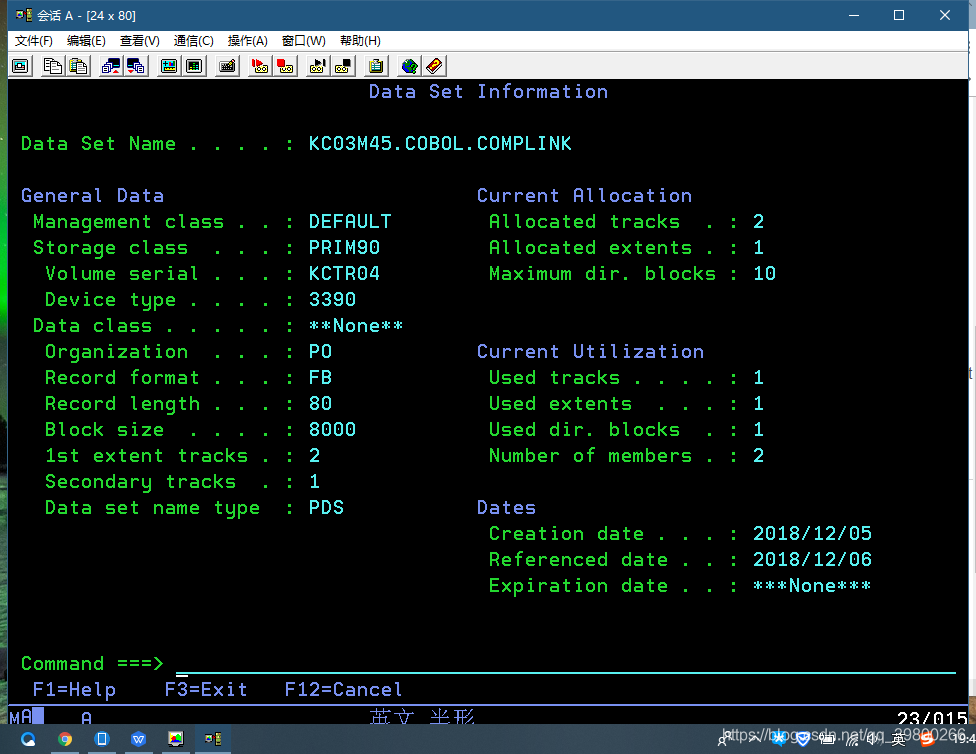Open Chrome from the taskbar
Image resolution: width=976 pixels, height=754 pixels.
tap(65, 739)
